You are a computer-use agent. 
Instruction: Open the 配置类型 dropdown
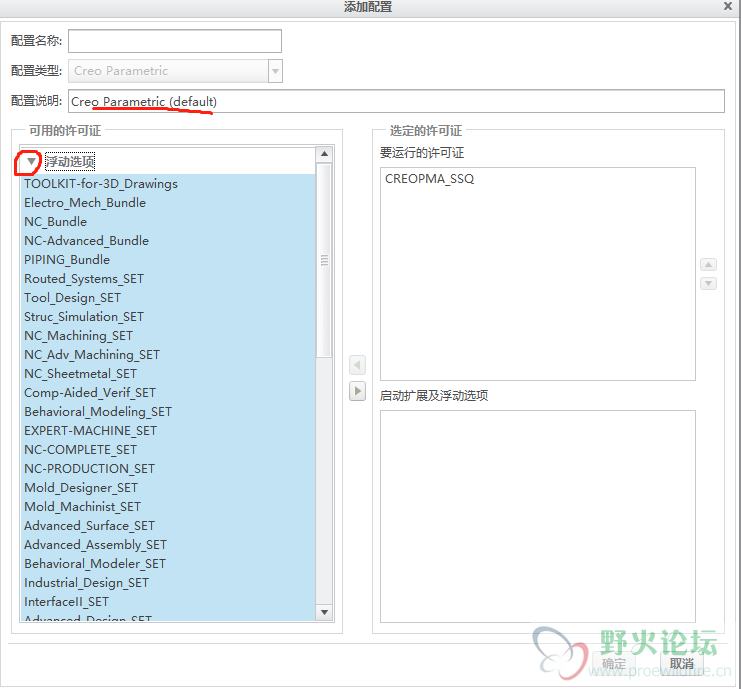pyautogui.click(x=275, y=71)
